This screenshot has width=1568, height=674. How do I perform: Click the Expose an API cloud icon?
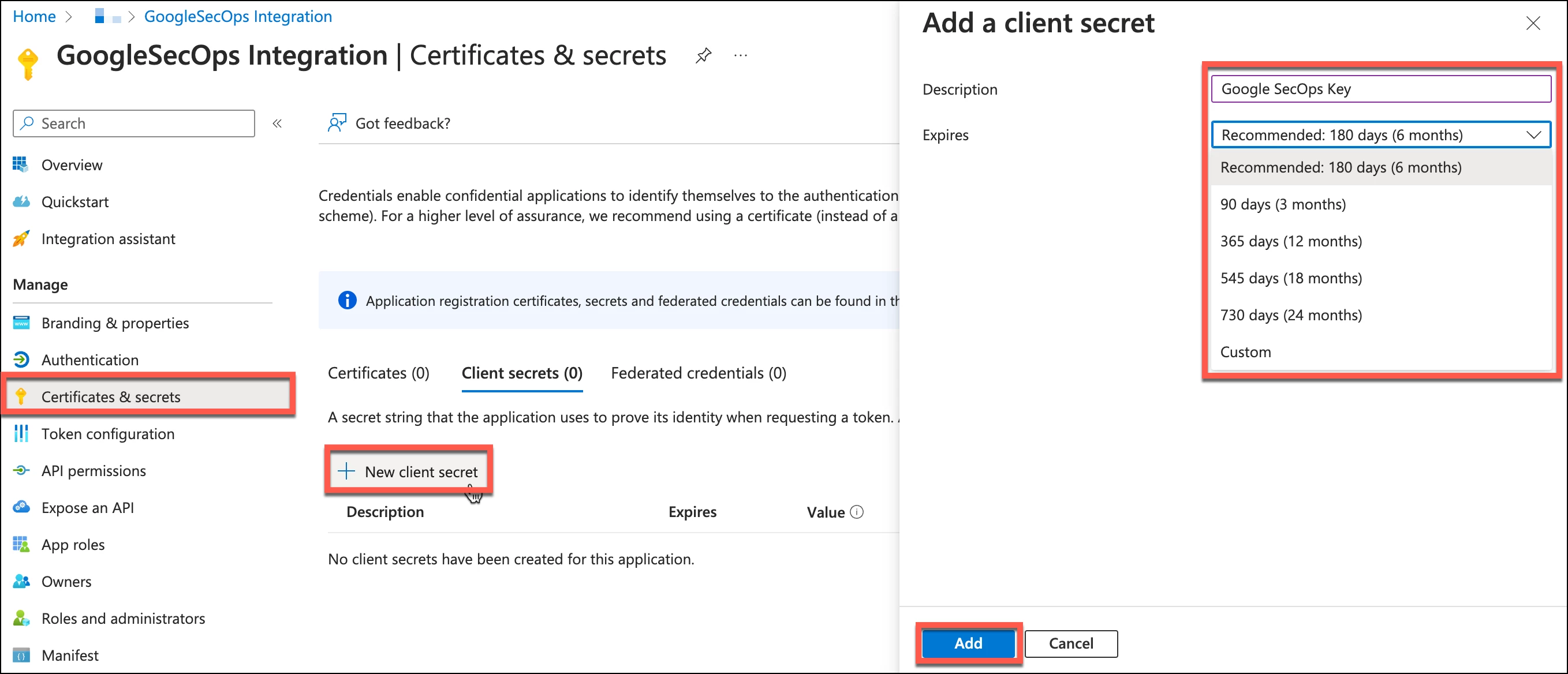21,507
